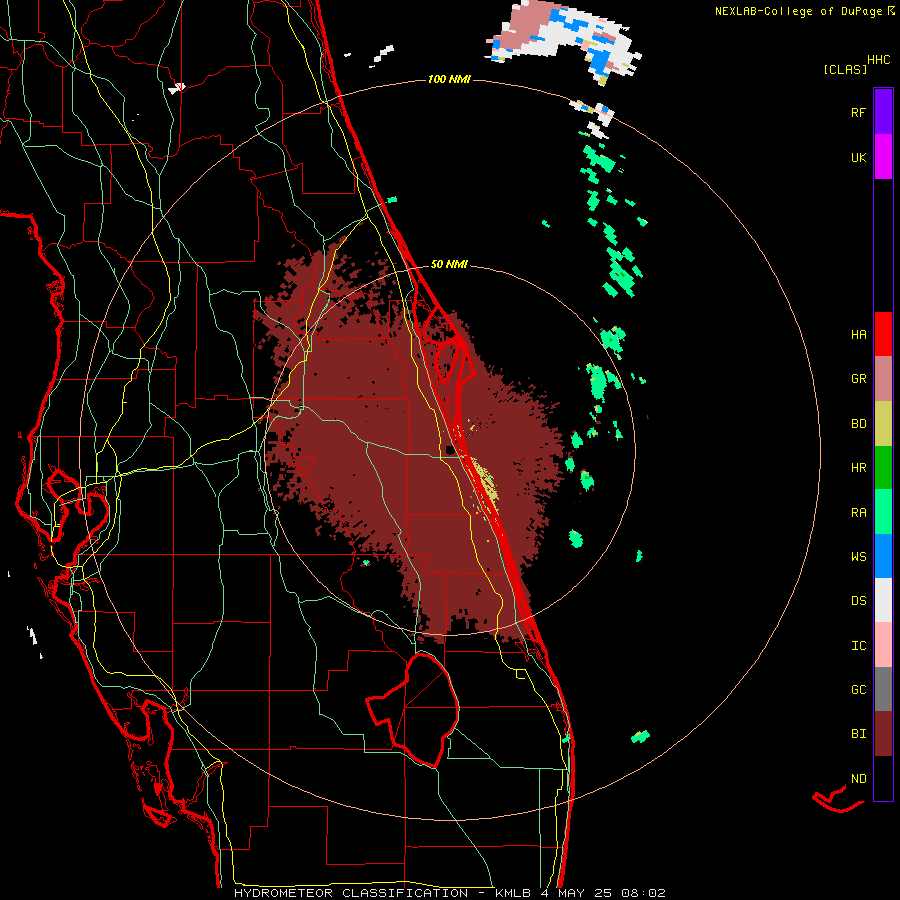Viewport: 900px width, 900px height.
Task: Click the GR legend label
Action: point(858,379)
